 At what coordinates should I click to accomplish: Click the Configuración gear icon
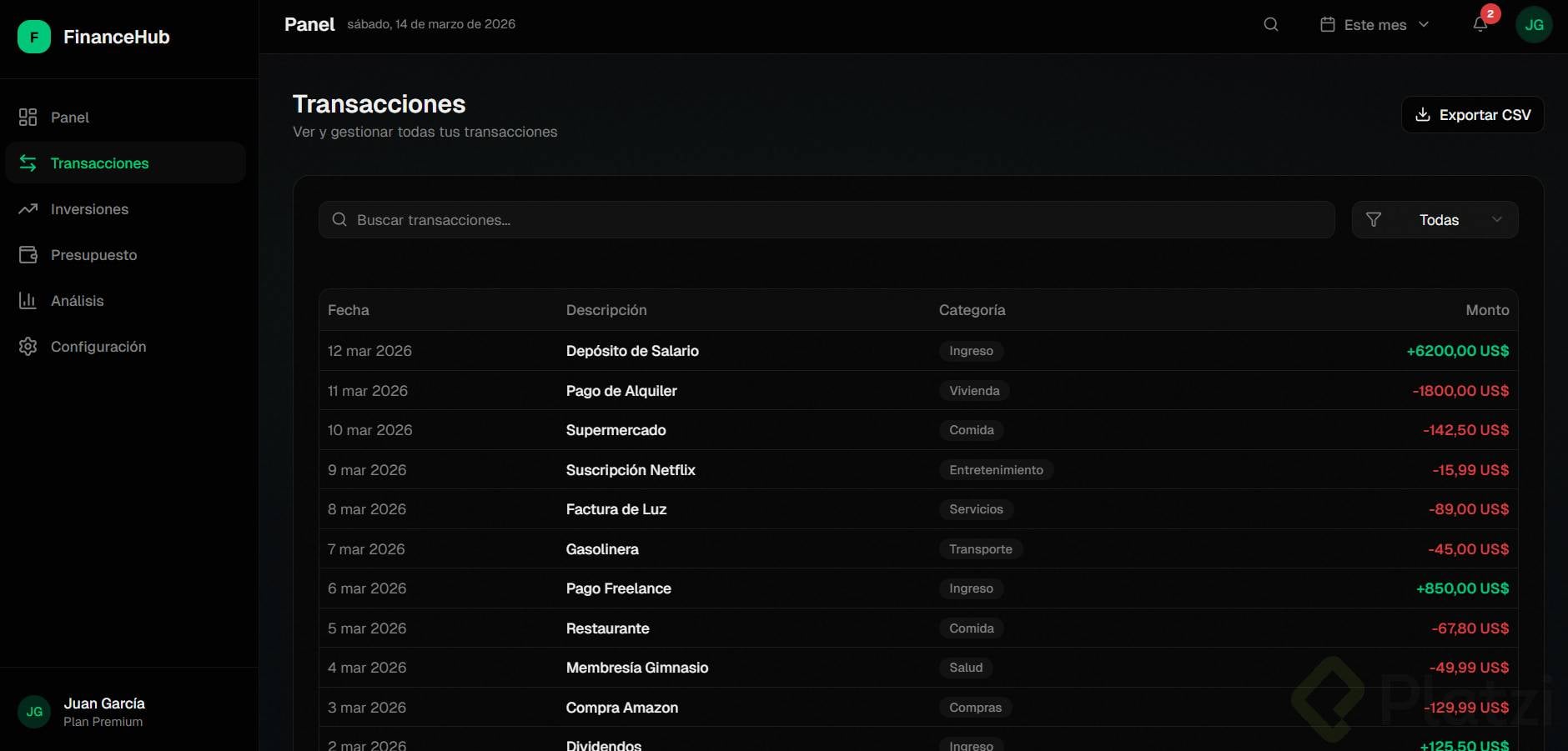[28, 347]
